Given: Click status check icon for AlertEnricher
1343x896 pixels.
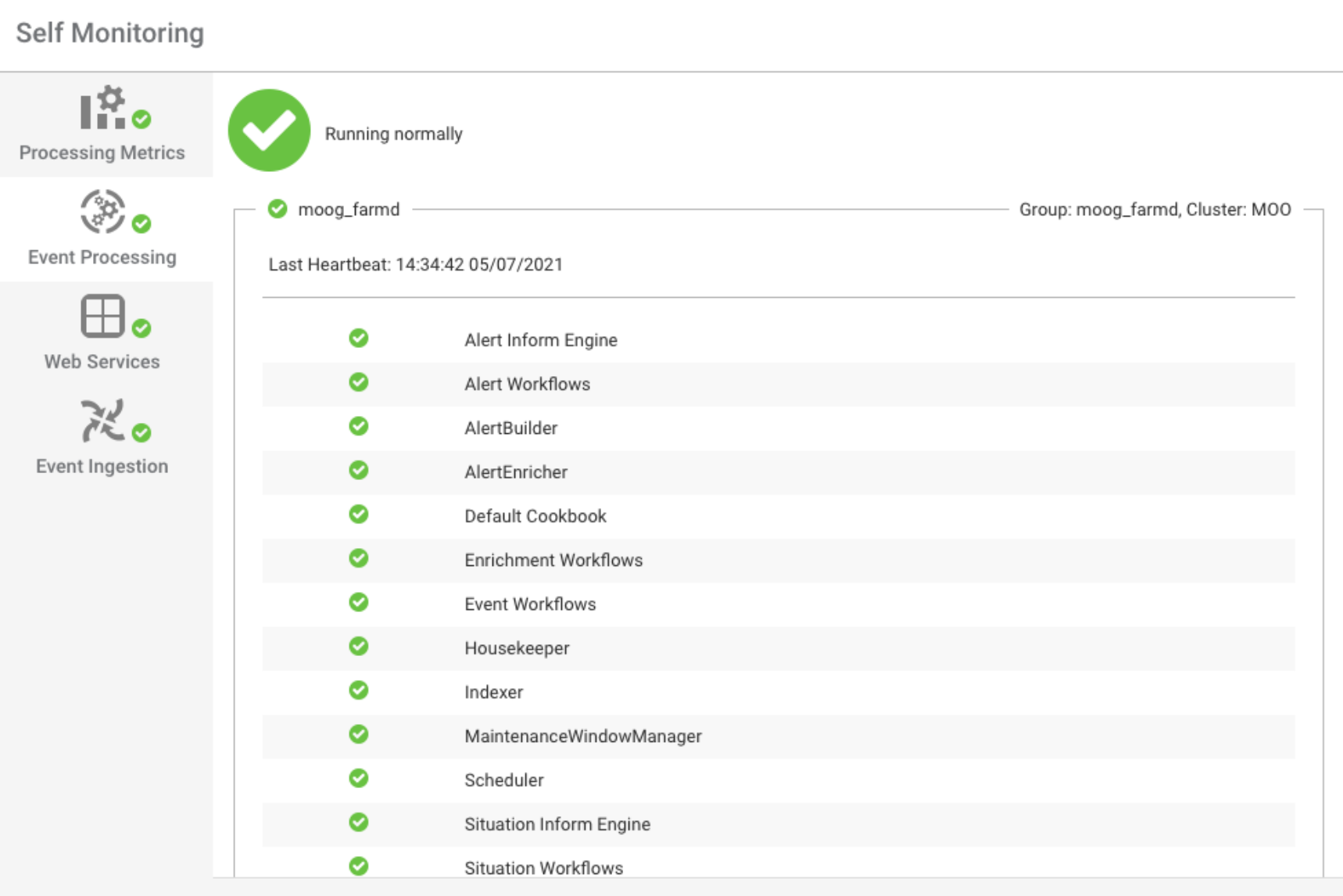Looking at the screenshot, I should tap(359, 470).
